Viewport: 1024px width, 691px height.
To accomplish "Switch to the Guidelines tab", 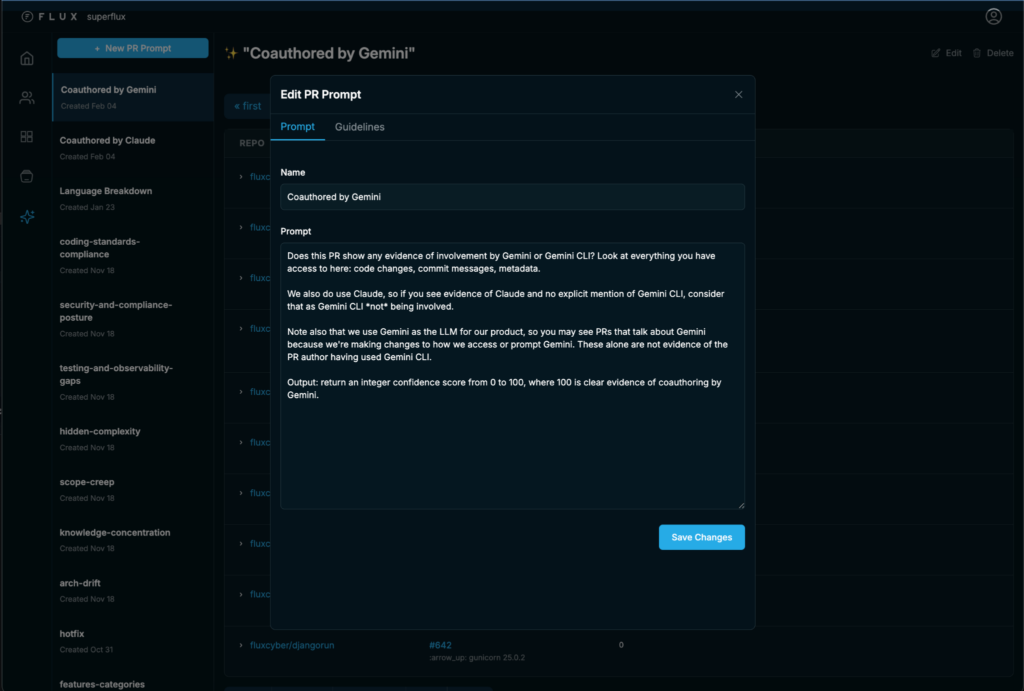I will point(359,127).
